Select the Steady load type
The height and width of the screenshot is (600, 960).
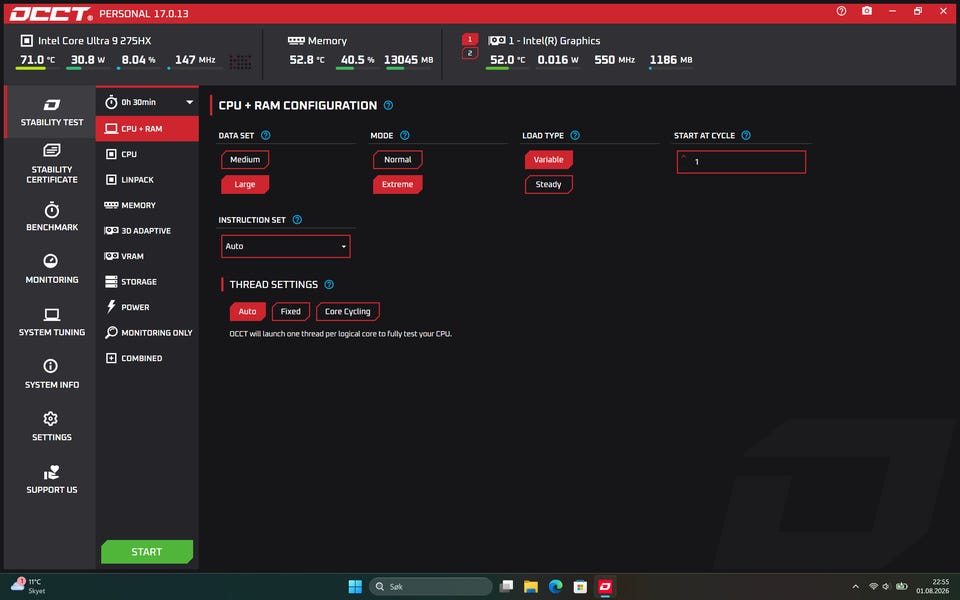click(x=549, y=184)
